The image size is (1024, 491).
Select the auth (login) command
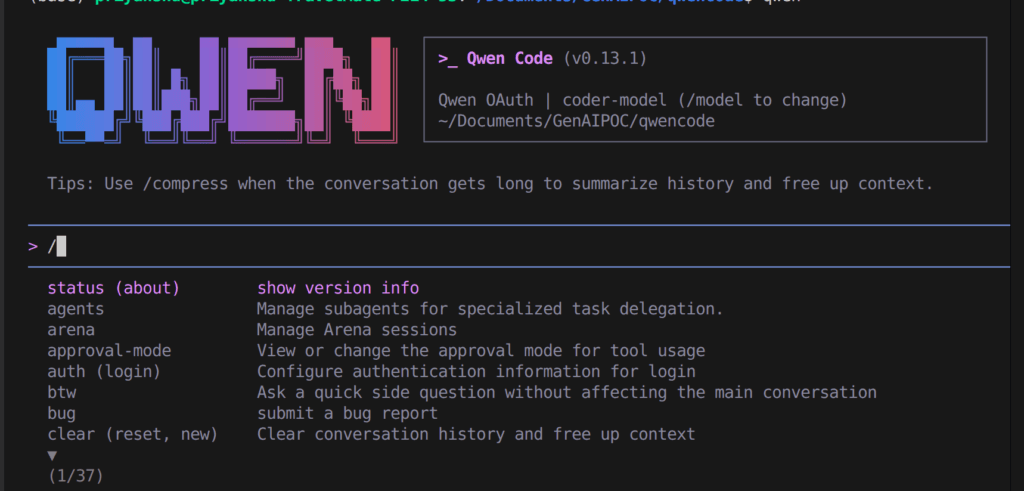(104, 371)
